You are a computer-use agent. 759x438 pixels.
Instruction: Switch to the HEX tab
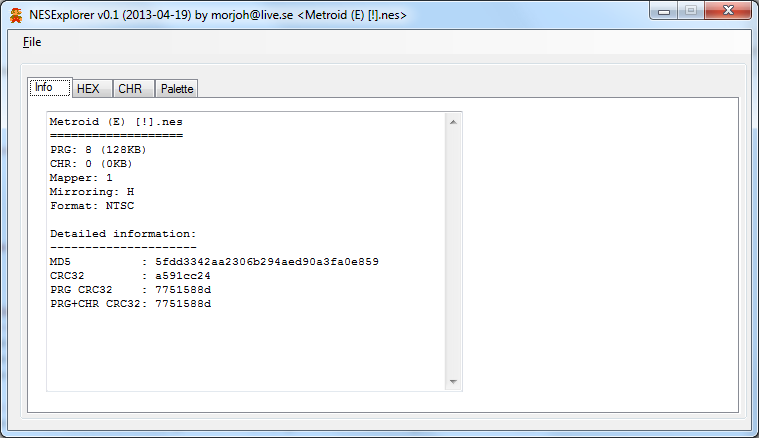[92, 89]
